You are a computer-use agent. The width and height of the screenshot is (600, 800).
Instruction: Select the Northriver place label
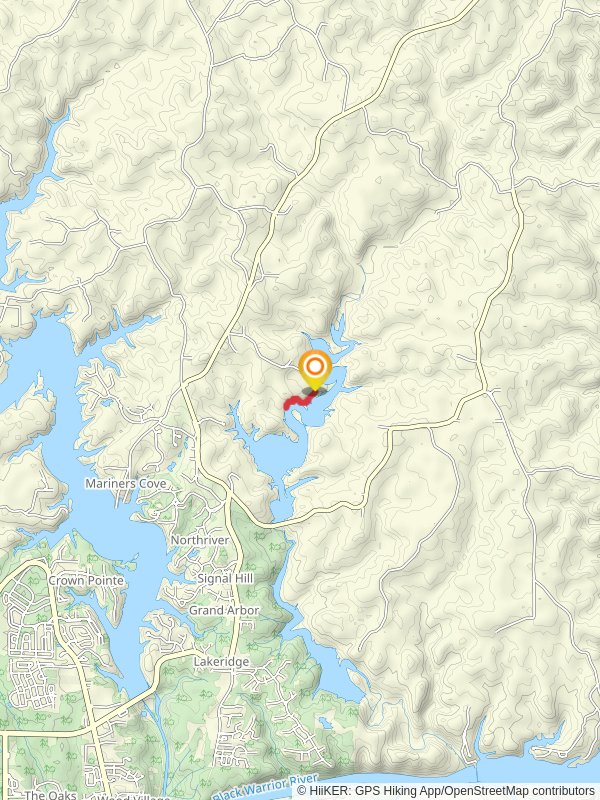pos(199,540)
